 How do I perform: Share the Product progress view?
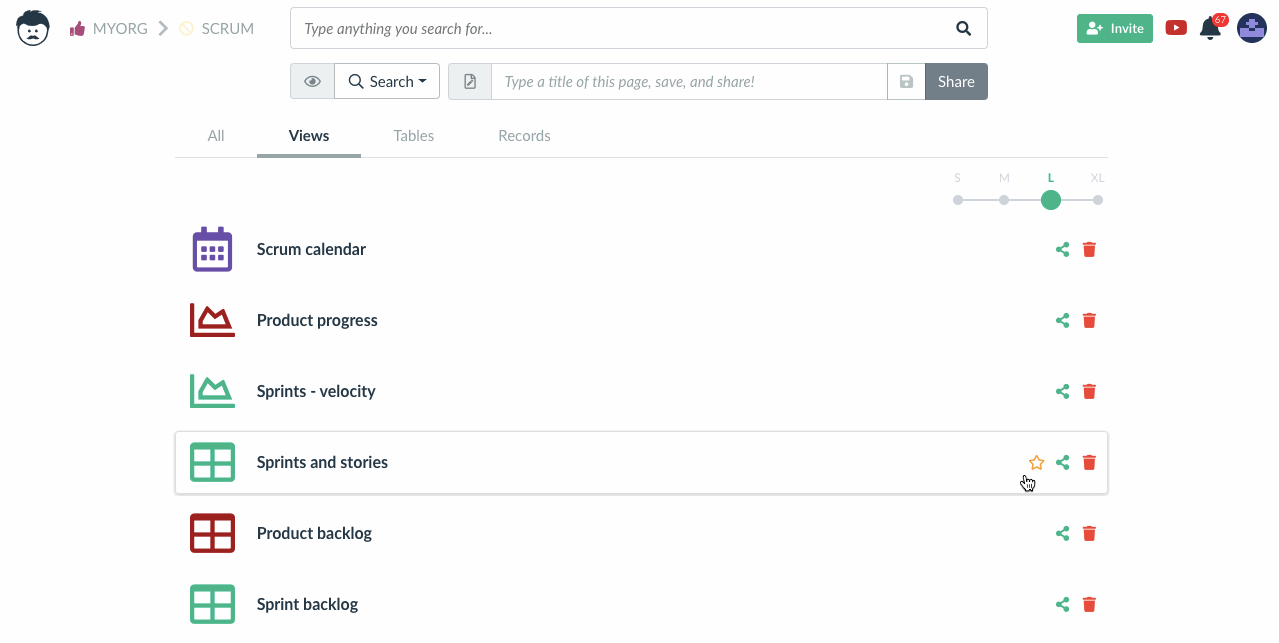click(1062, 321)
